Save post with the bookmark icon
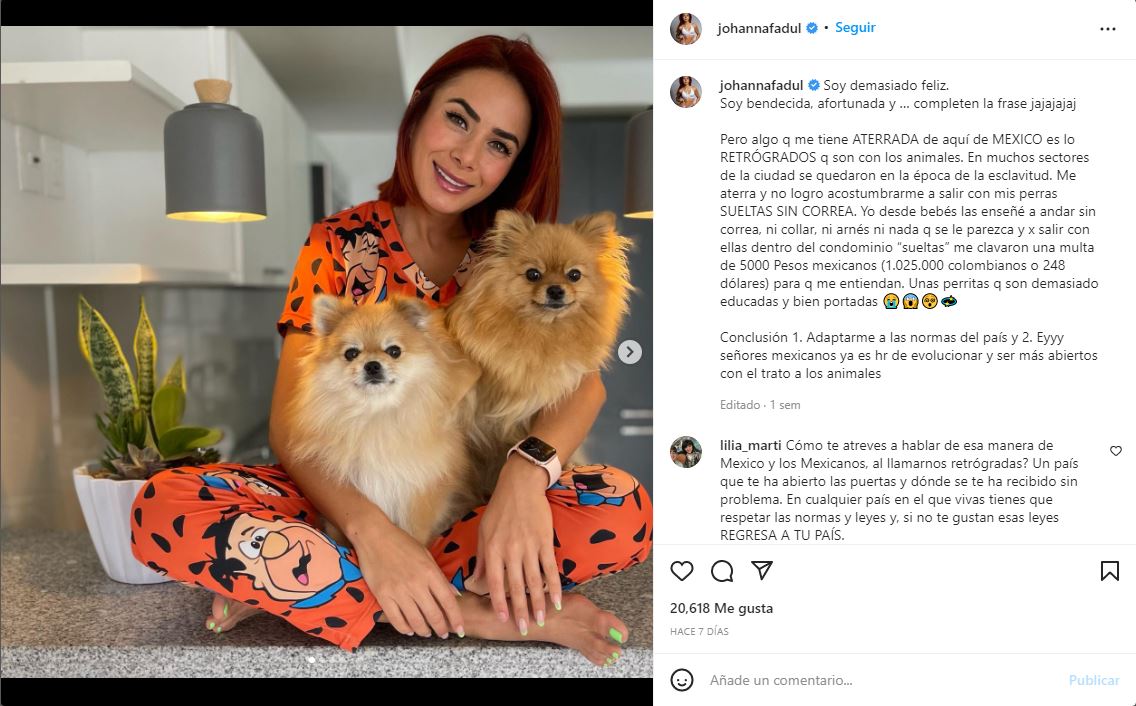 [x=1109, y=571]
